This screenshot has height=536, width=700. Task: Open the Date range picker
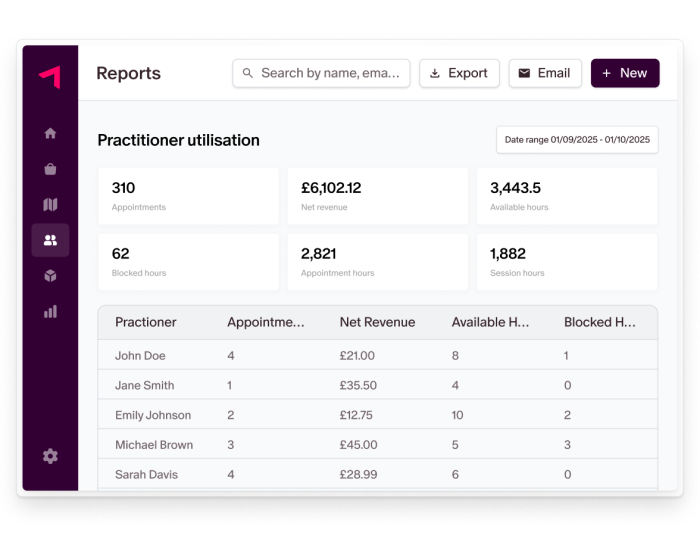[577, 140]
